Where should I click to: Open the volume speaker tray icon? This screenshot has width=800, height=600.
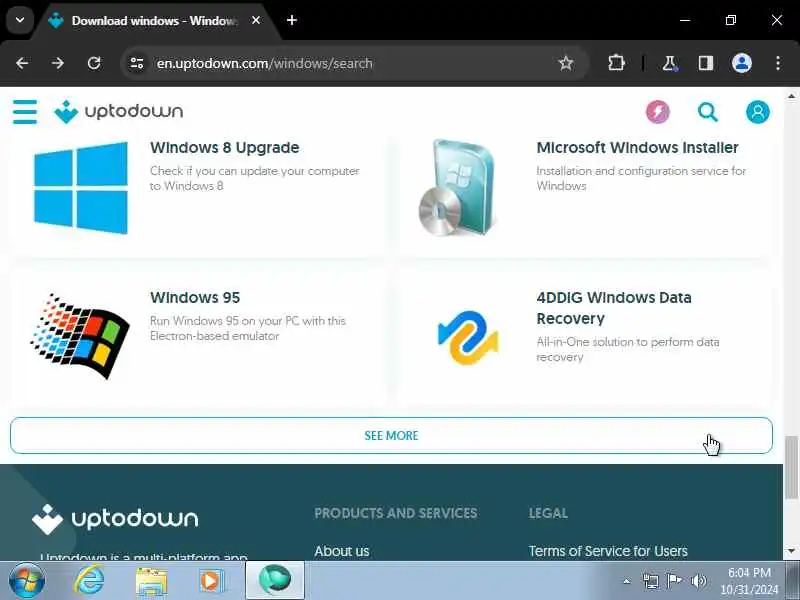point(698,581)
